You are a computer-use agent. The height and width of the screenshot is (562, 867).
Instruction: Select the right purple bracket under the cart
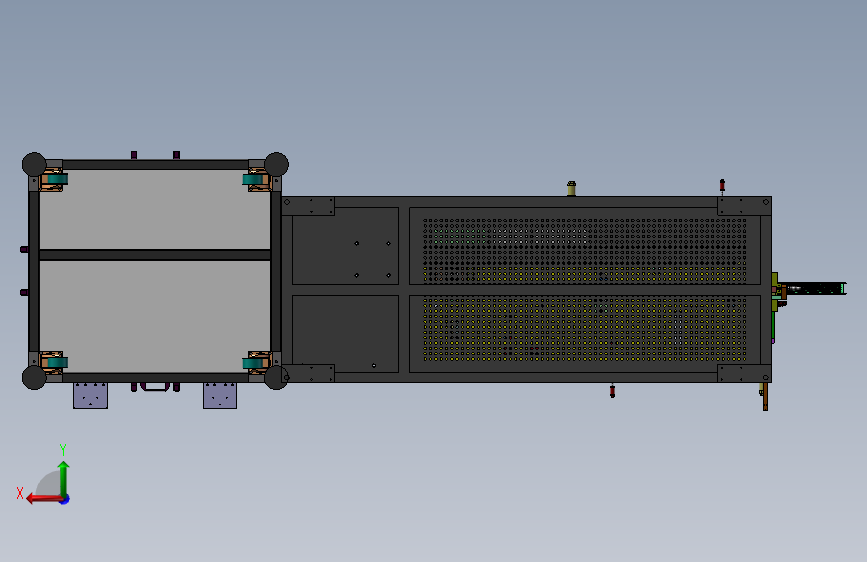point(220,396)
